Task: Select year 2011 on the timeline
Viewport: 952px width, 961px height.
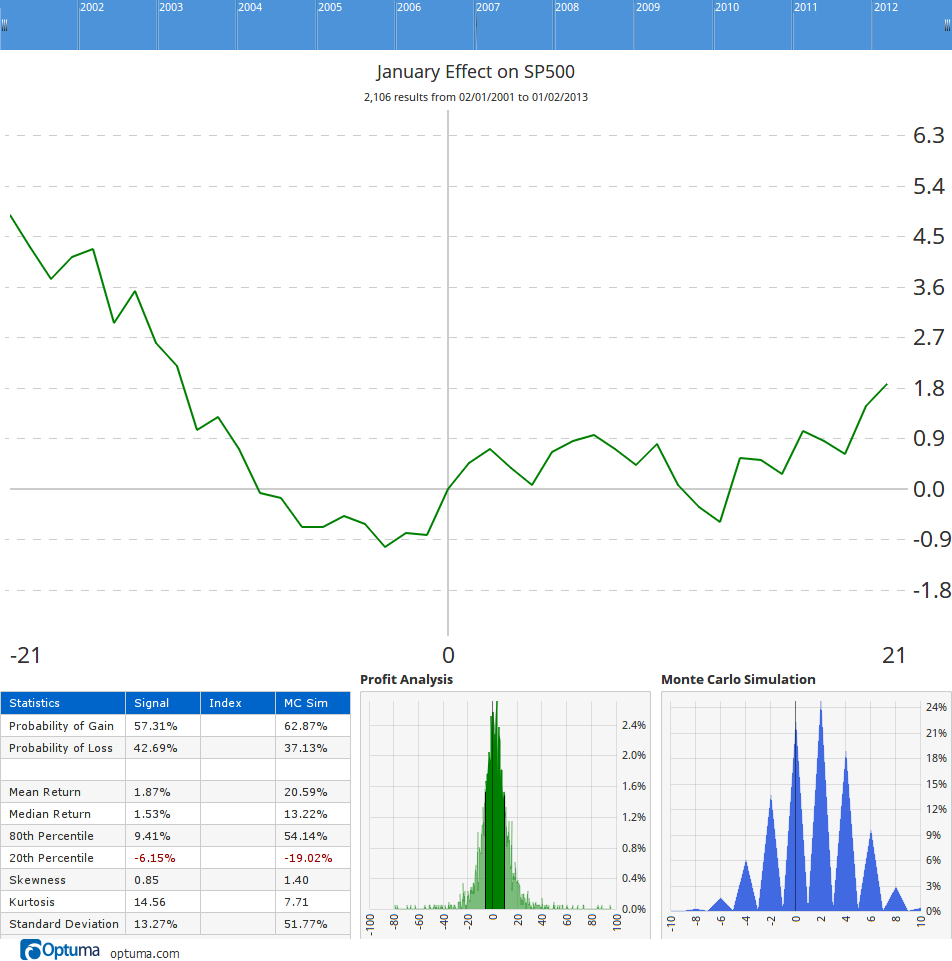Action: point(805,7)
